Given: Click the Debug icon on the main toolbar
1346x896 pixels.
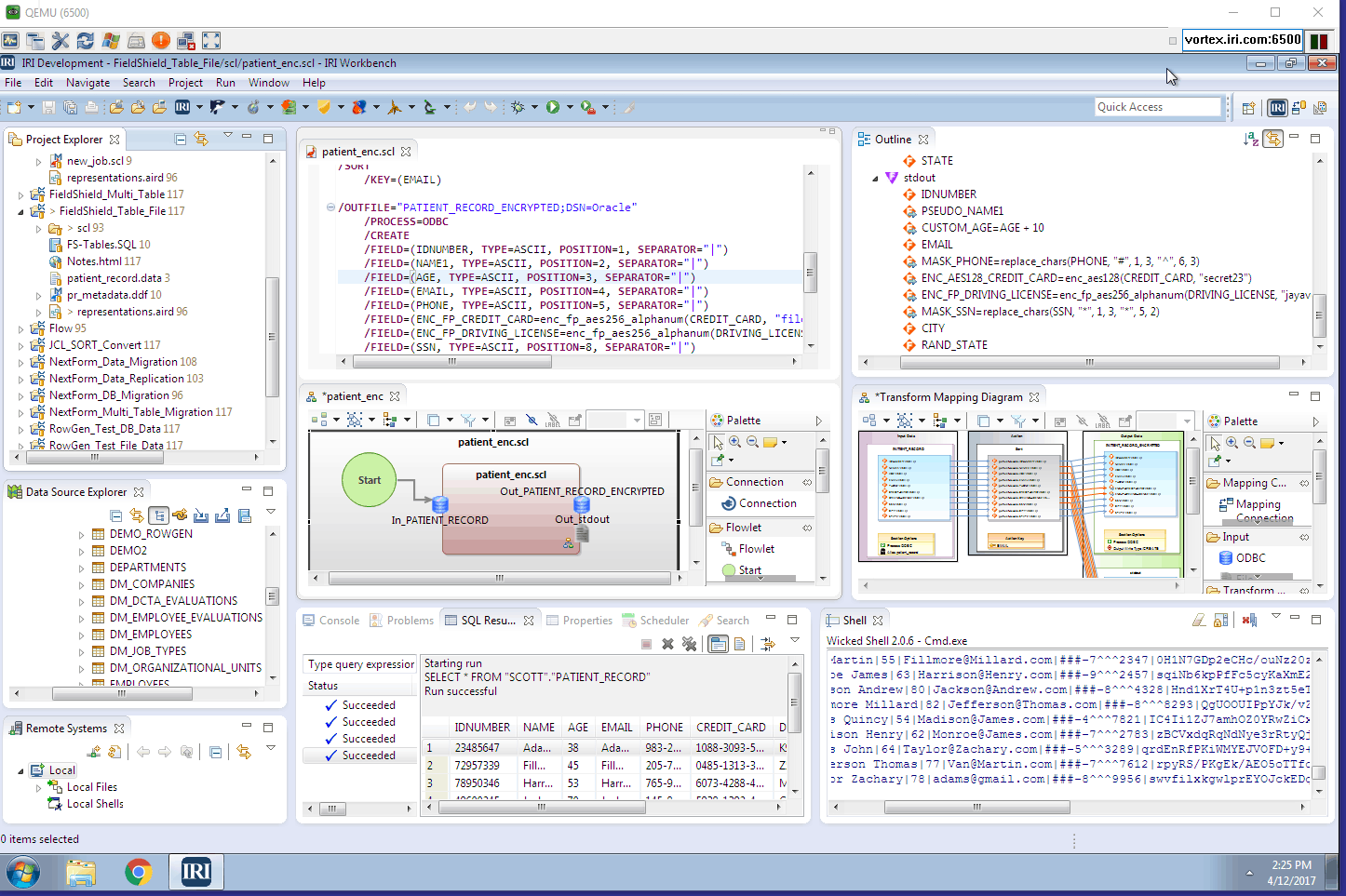Looking at the screenshot, I should point(518,107).
